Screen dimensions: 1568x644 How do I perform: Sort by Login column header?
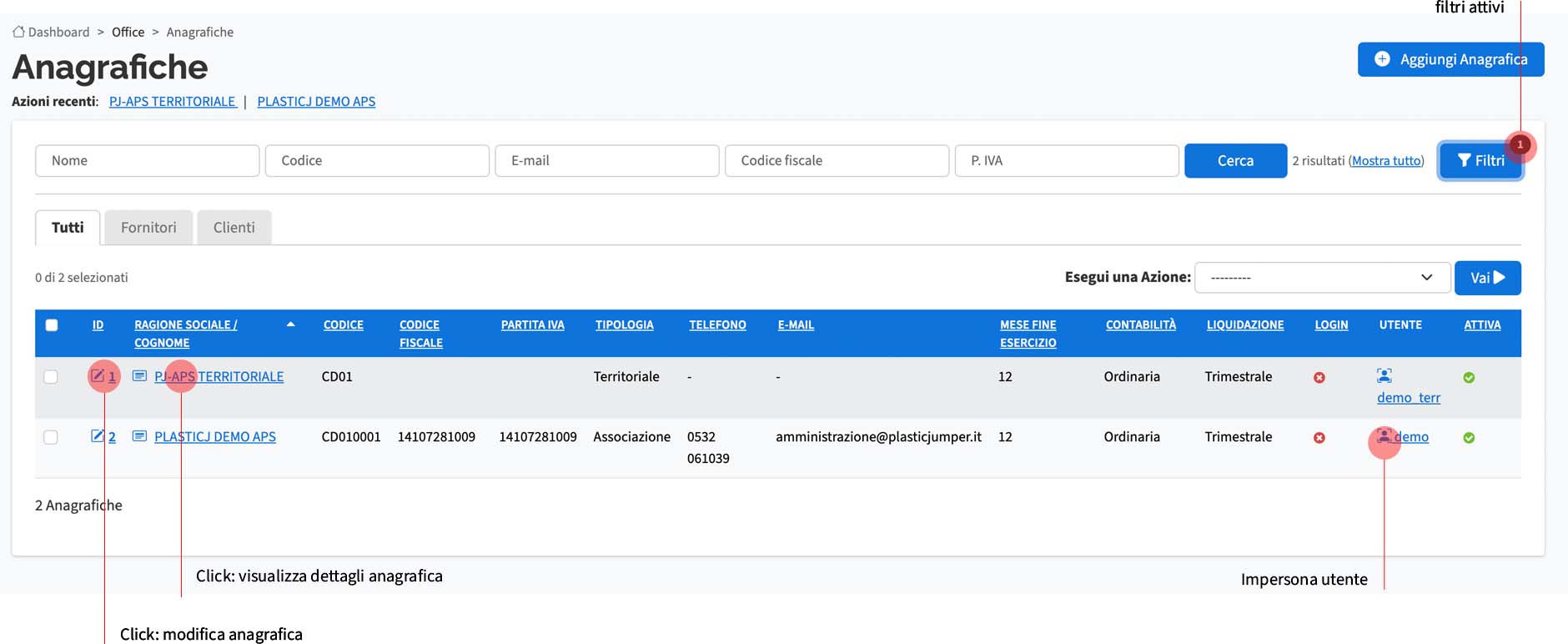(x=1331, y=325)
